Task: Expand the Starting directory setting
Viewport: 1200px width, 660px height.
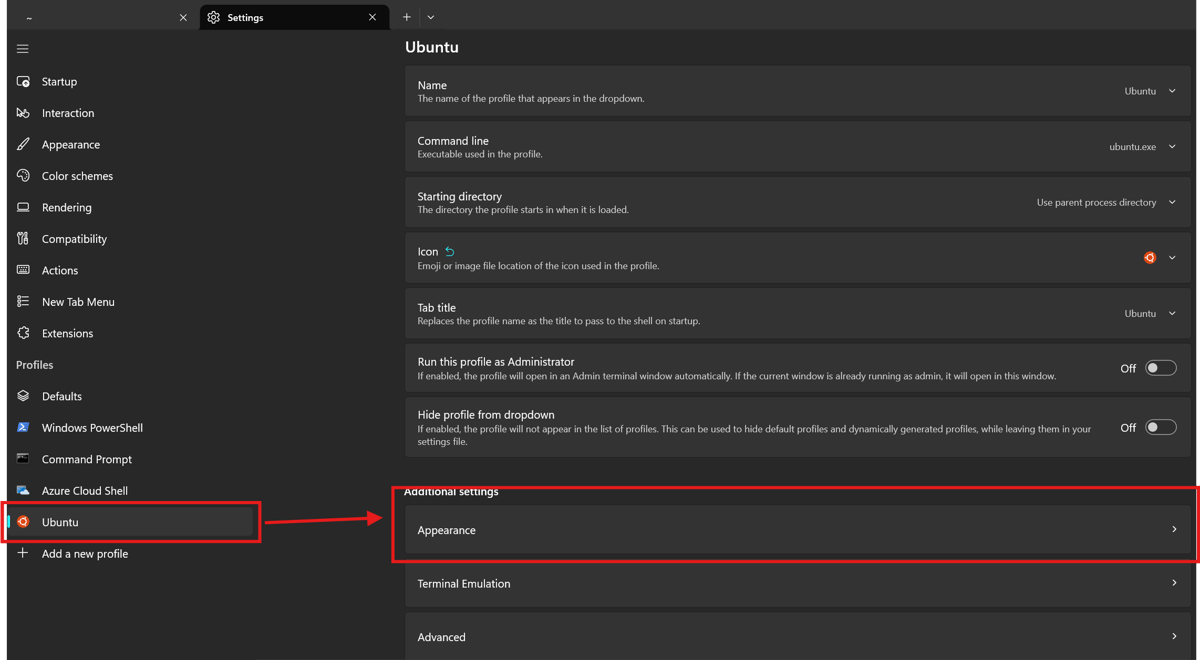Action: coord(798,203)
